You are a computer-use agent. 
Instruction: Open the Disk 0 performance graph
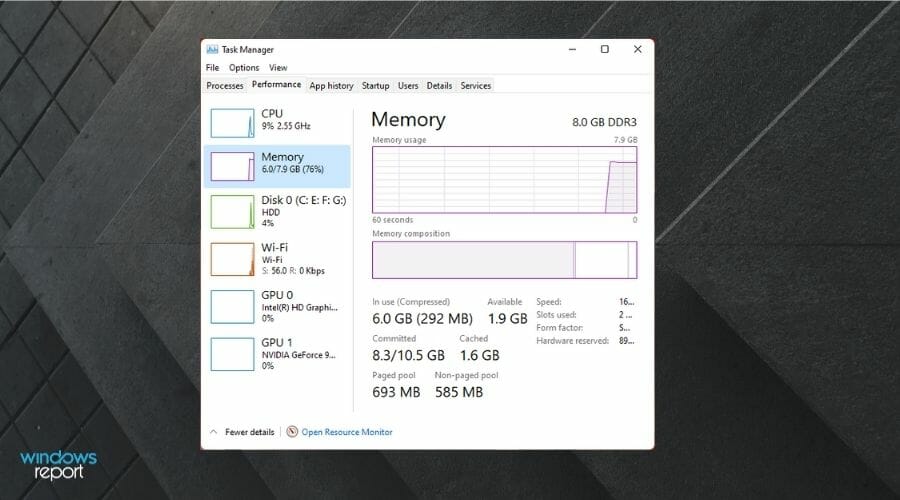[232, 212]
